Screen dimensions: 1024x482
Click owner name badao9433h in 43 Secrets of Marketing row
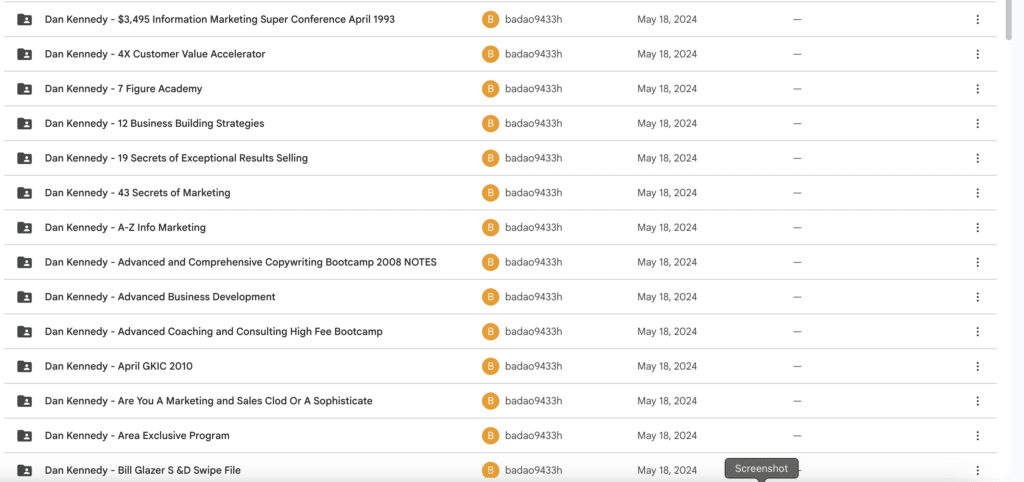pos(534,193)
